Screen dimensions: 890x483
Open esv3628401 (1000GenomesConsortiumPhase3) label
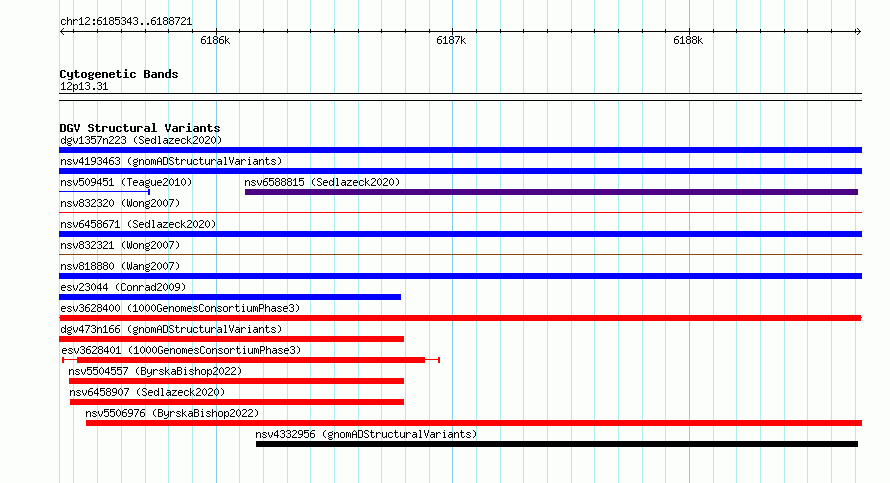[x=181, y=350]
